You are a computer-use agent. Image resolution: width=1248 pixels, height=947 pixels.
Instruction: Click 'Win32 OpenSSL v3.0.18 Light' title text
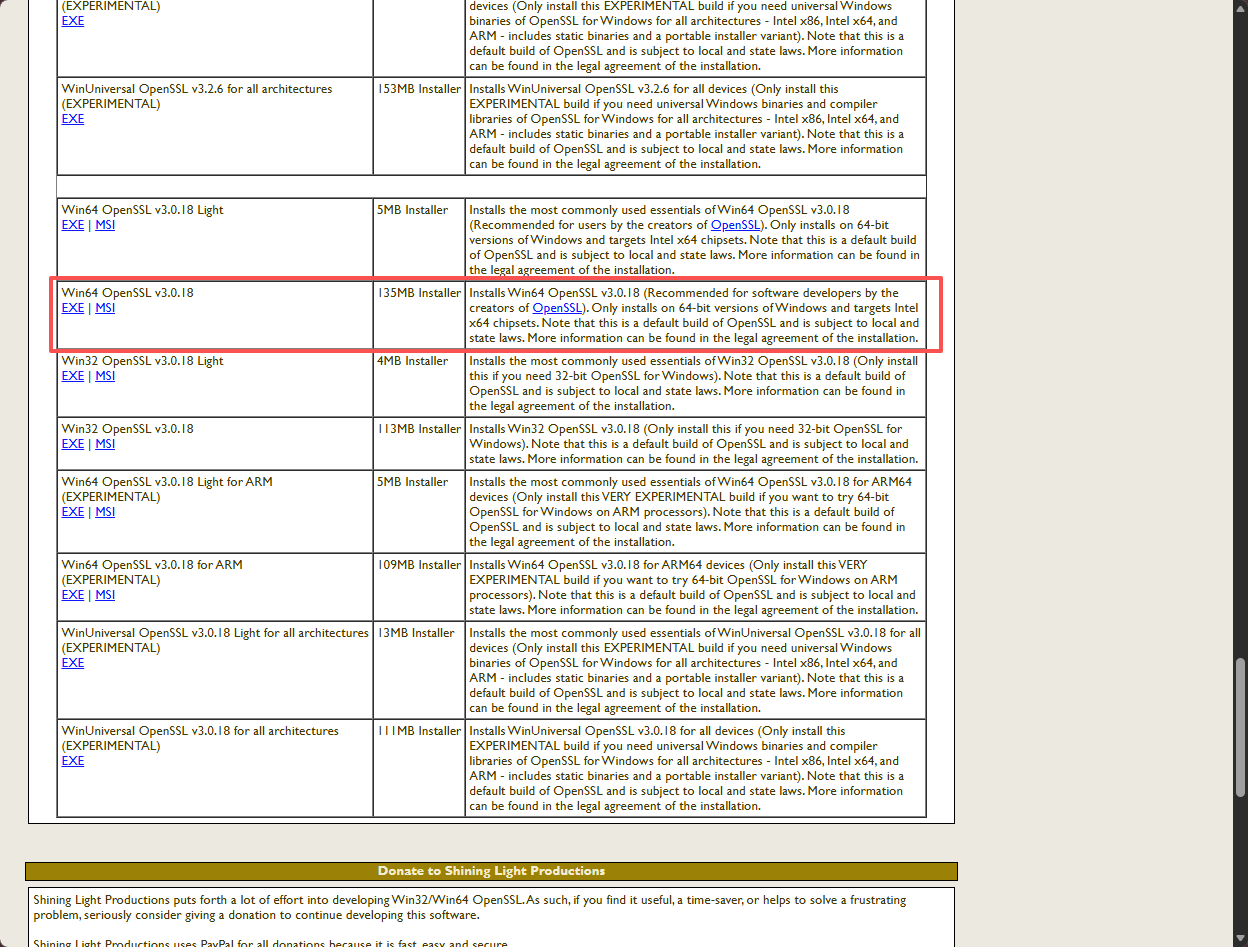coord(143,361)
